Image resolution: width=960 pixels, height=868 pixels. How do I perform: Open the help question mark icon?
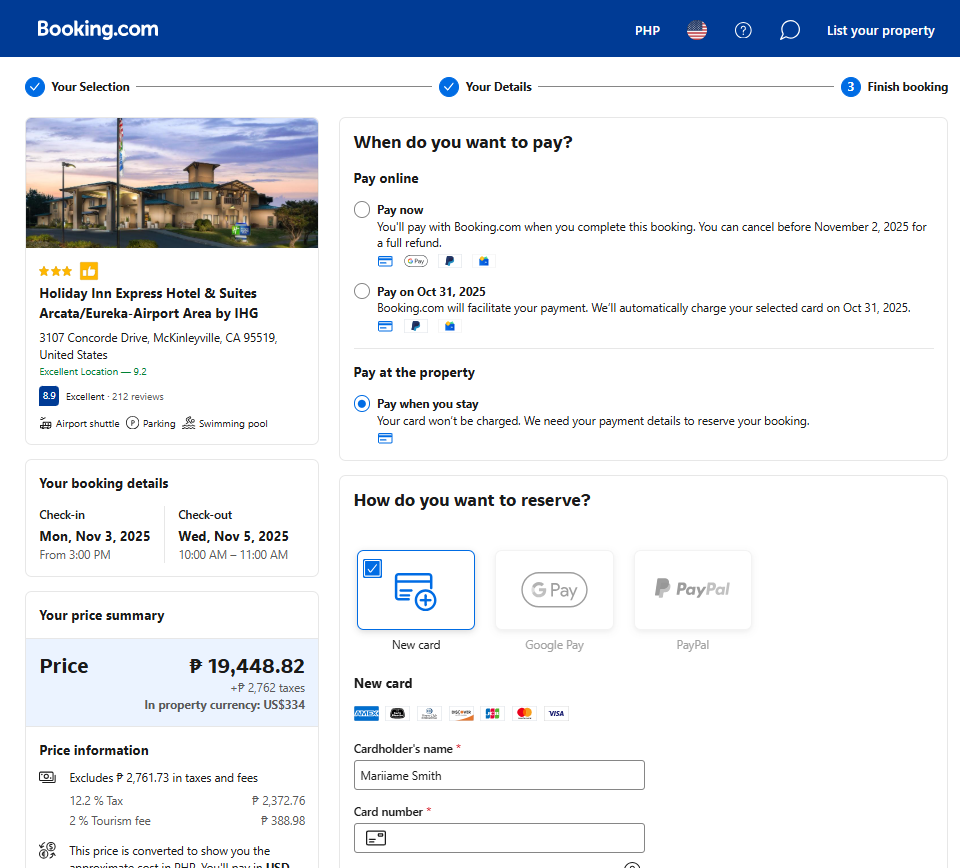[x=743, y=30]
